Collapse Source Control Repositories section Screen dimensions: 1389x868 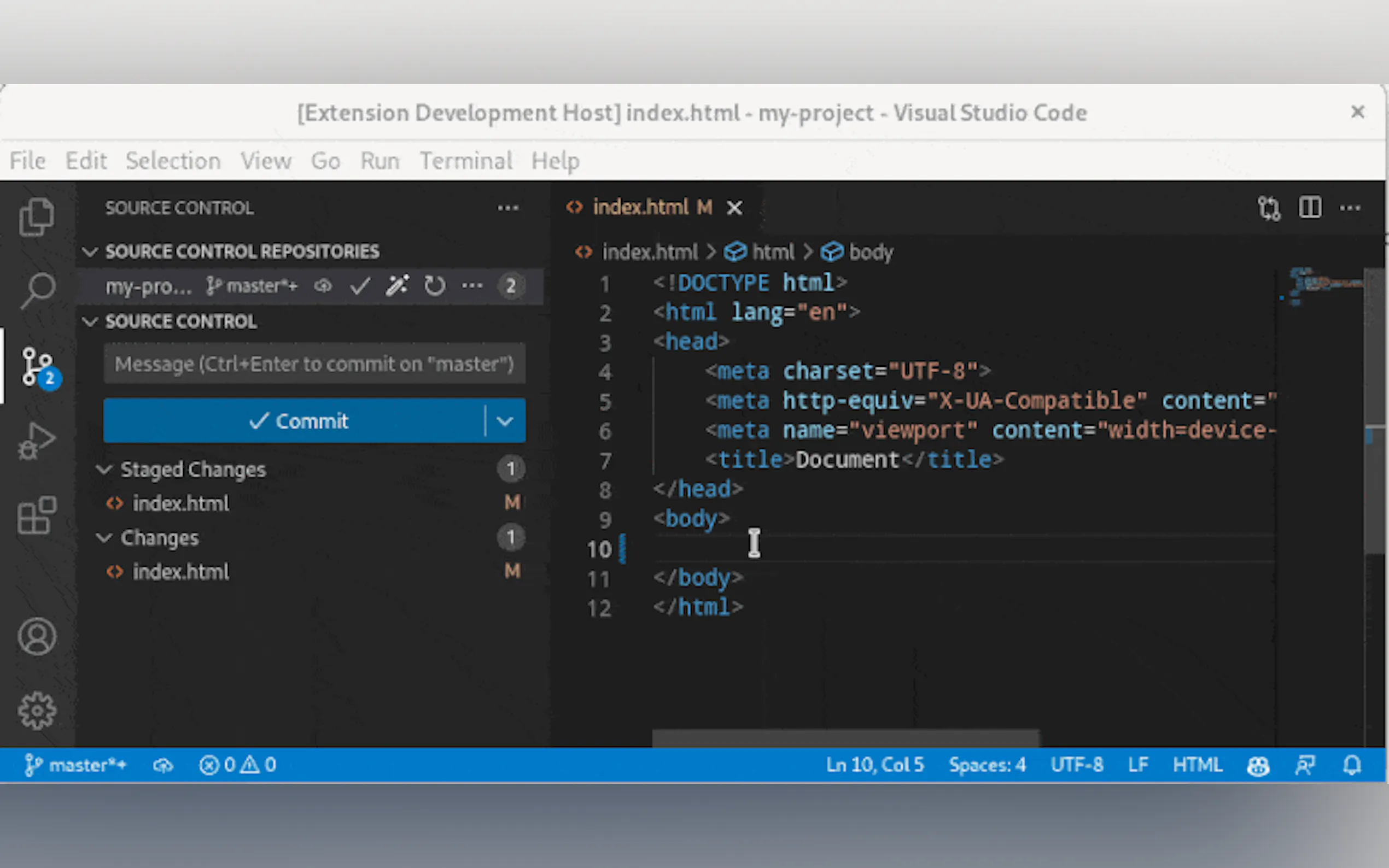coord(90,251)
